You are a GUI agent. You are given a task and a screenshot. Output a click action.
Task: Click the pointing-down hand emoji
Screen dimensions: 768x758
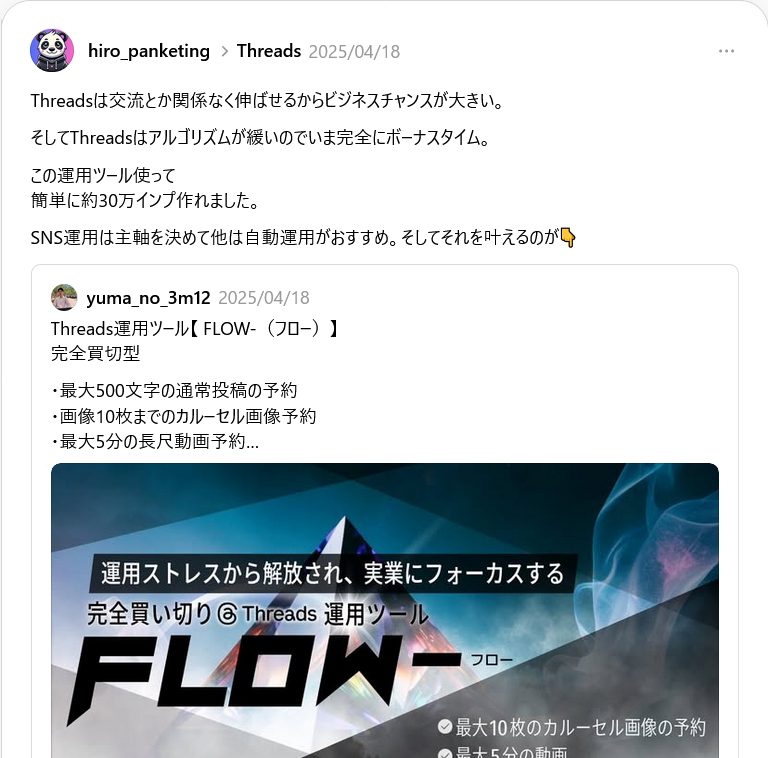[568, 238]
